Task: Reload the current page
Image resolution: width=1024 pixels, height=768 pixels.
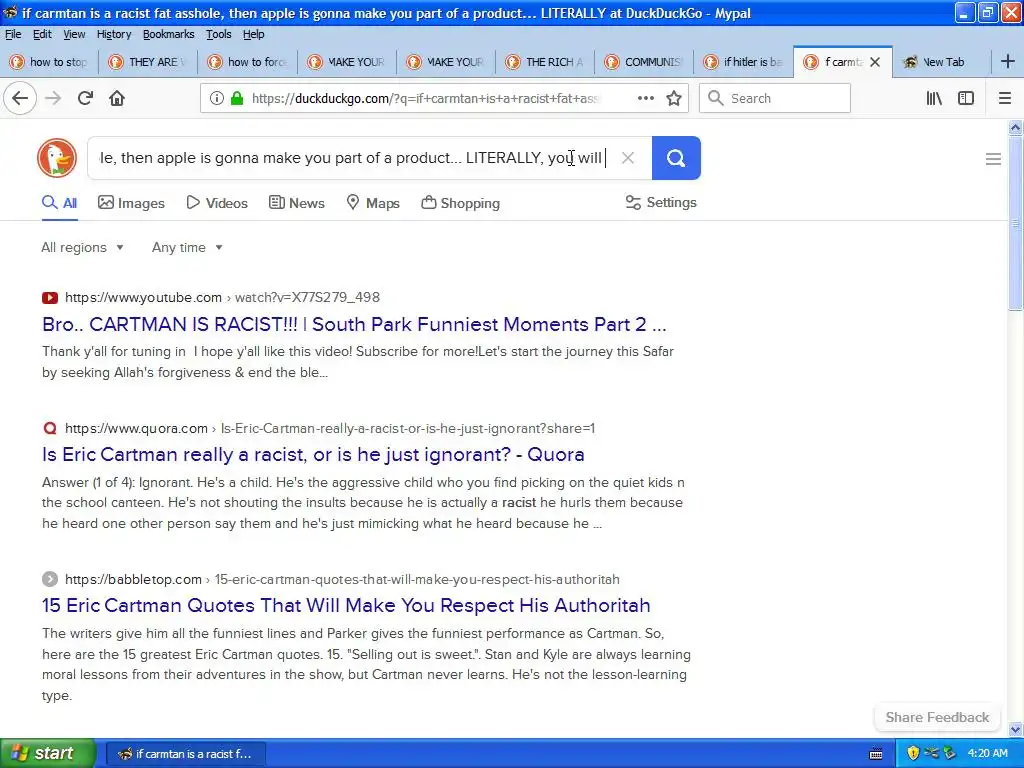Action: (x=85, y=99)
